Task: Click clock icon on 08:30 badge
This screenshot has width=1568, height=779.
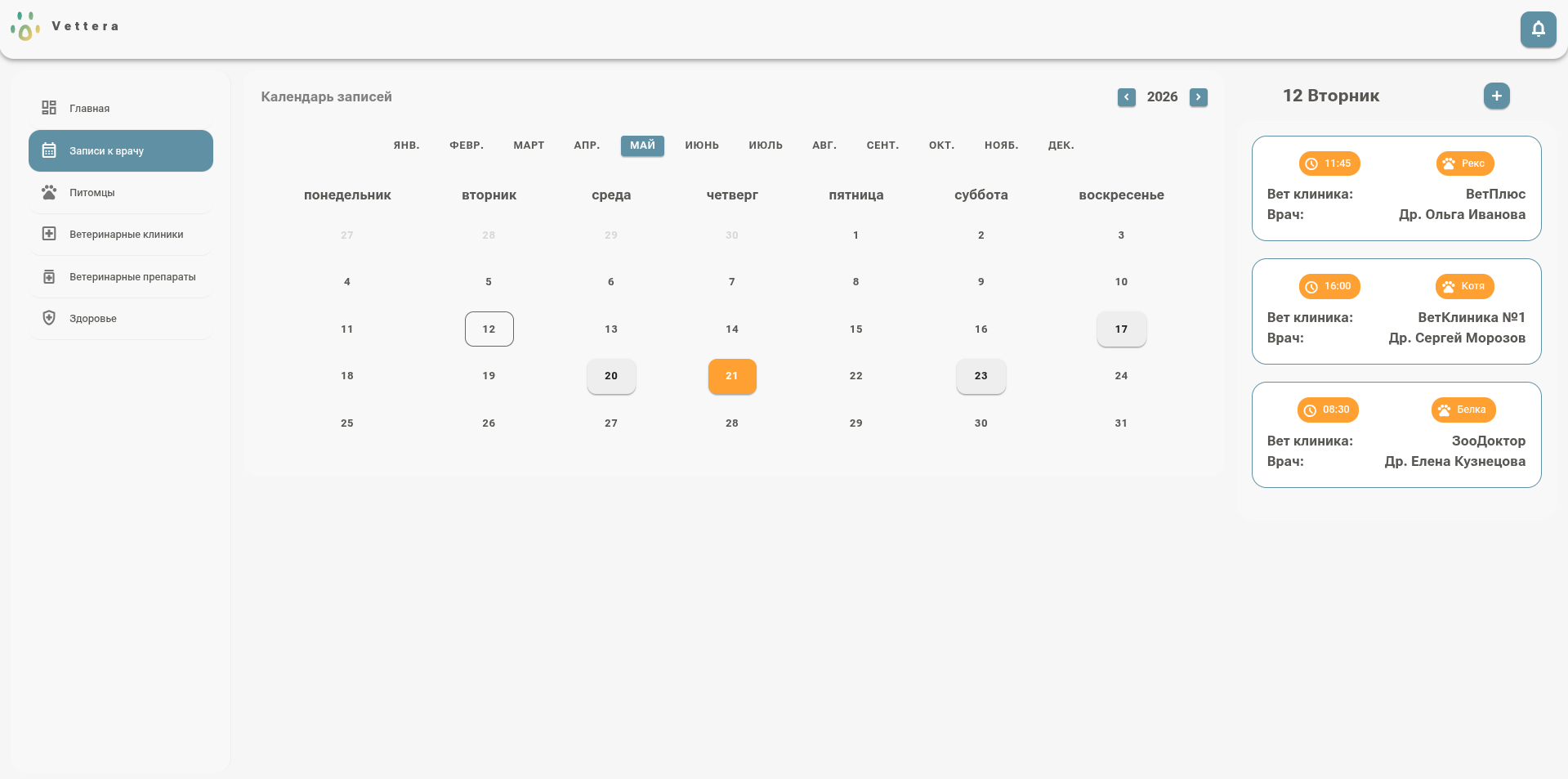Action: tap(1310, 410)
